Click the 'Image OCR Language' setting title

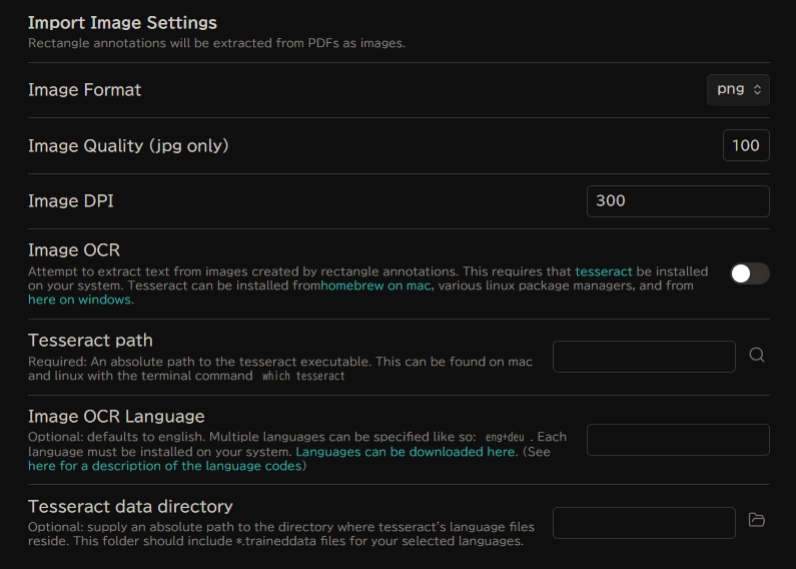point(116,416)
